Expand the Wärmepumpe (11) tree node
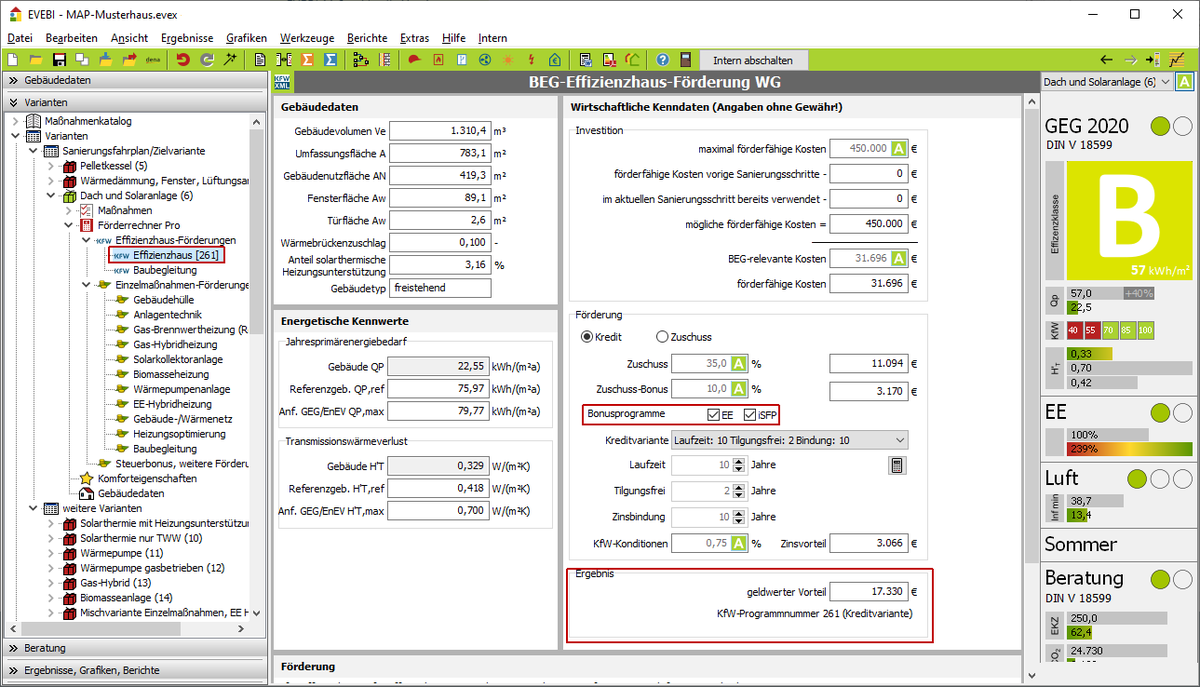Screen dimensions: 1200x687 [51, 553]
